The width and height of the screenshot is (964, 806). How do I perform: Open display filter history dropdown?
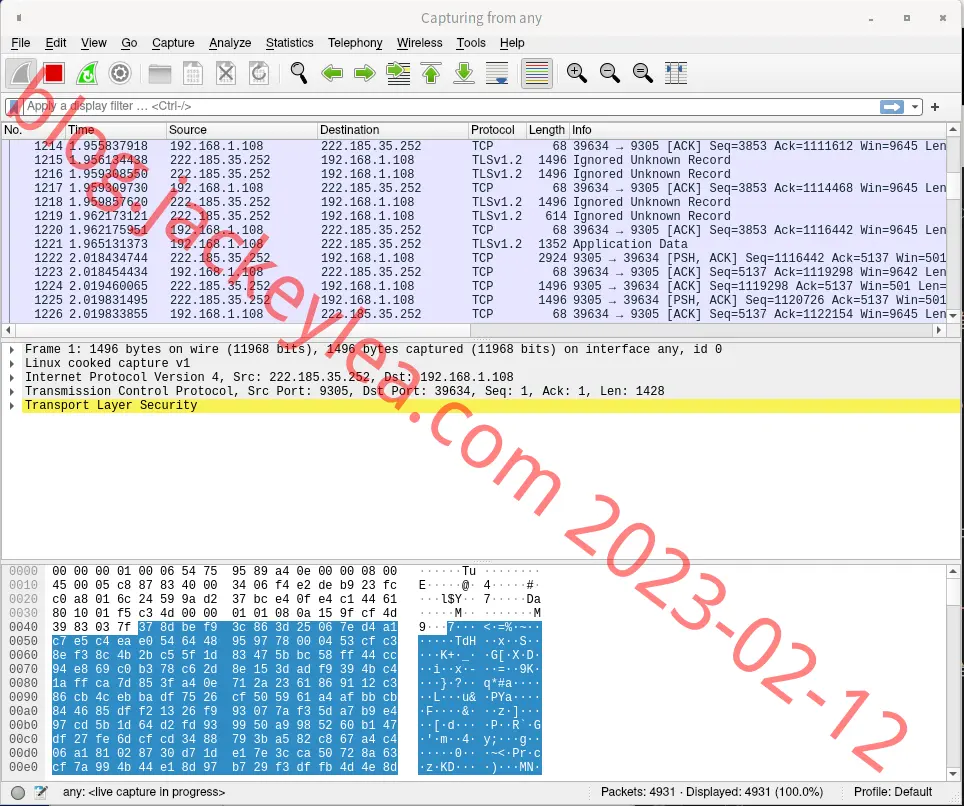coord(915,107)
